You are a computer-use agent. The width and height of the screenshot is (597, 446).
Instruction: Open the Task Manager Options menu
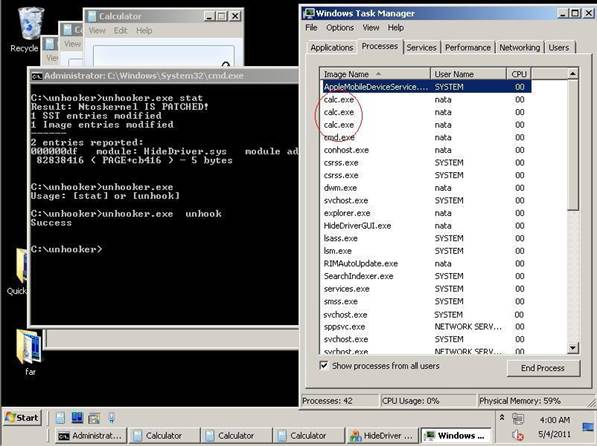340,28
